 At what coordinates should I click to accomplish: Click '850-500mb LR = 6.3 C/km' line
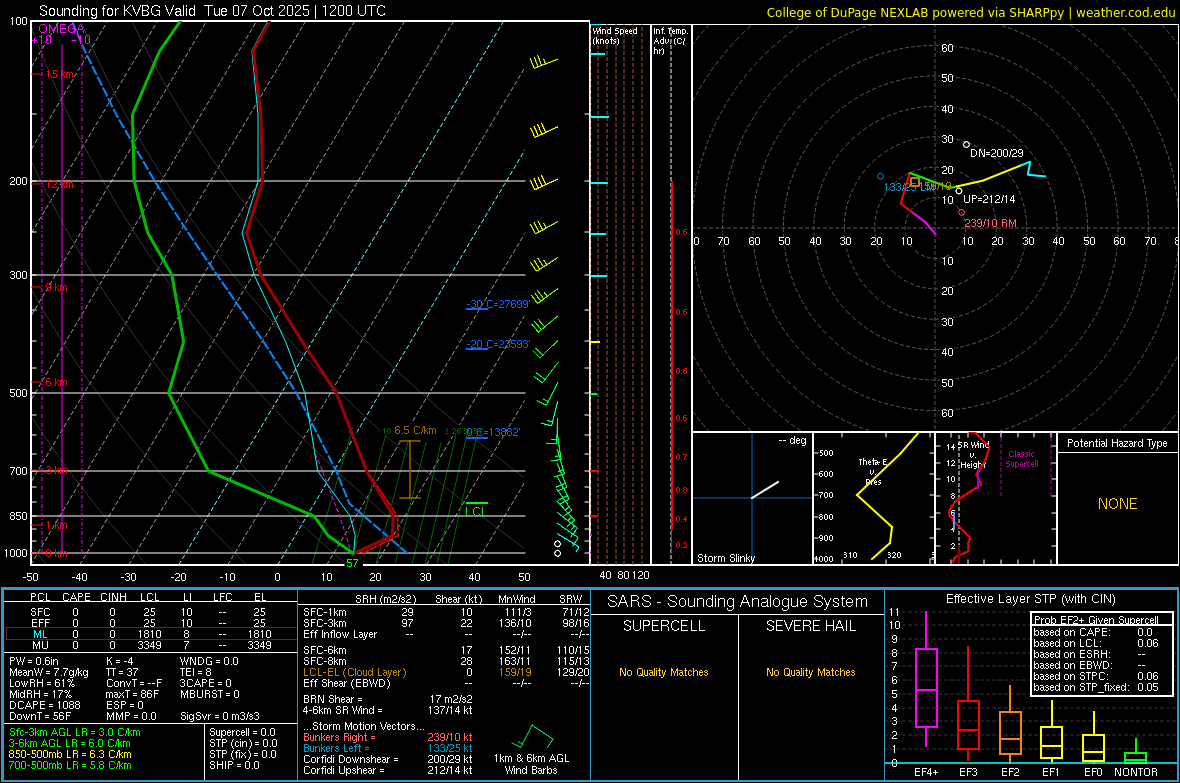(x=70, y=754)
